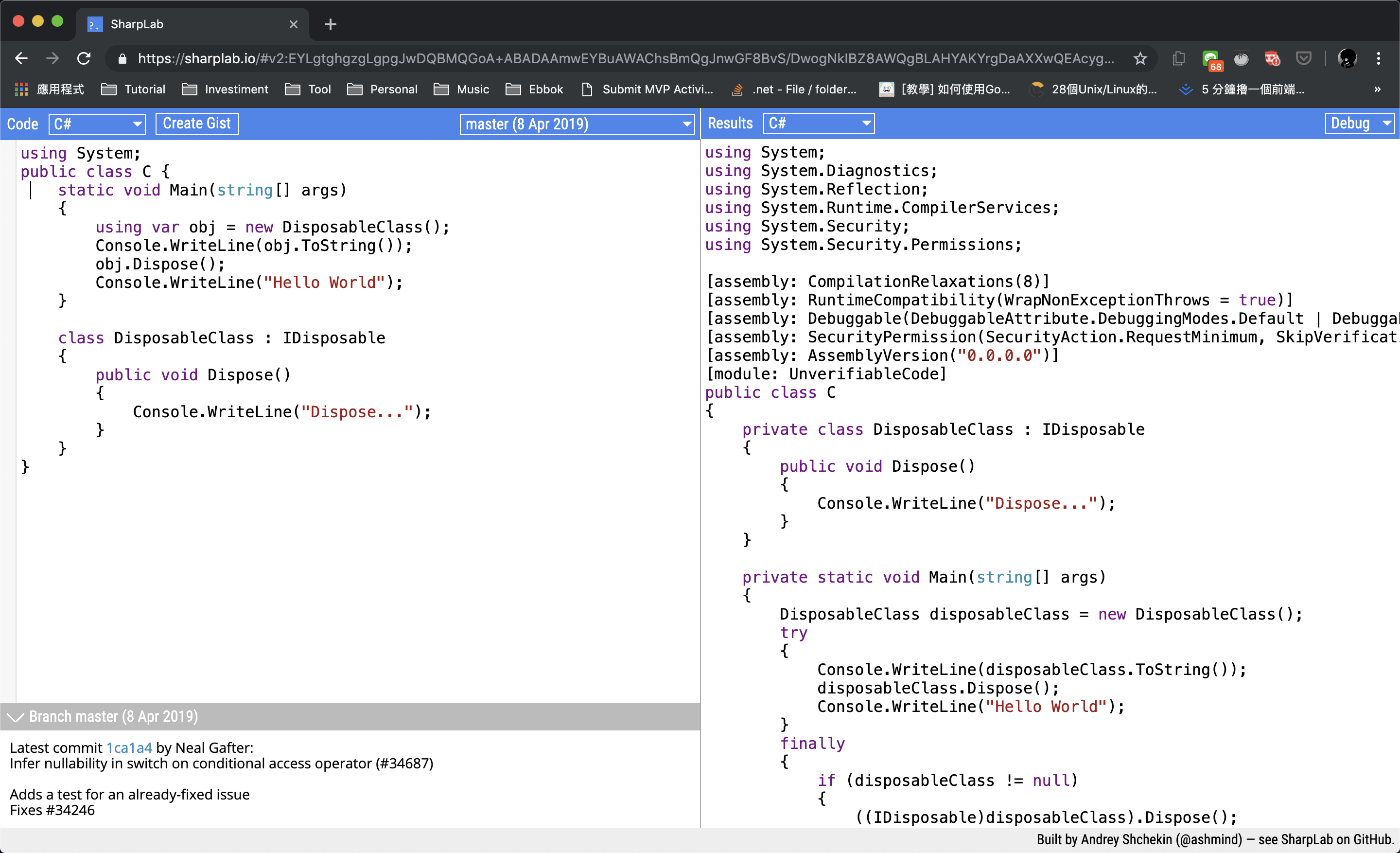Viewport: 1400px width, 853px height.
Task: Click 'class DisposableClass : IDisposable' in the editor
Action: click(222, 338)
